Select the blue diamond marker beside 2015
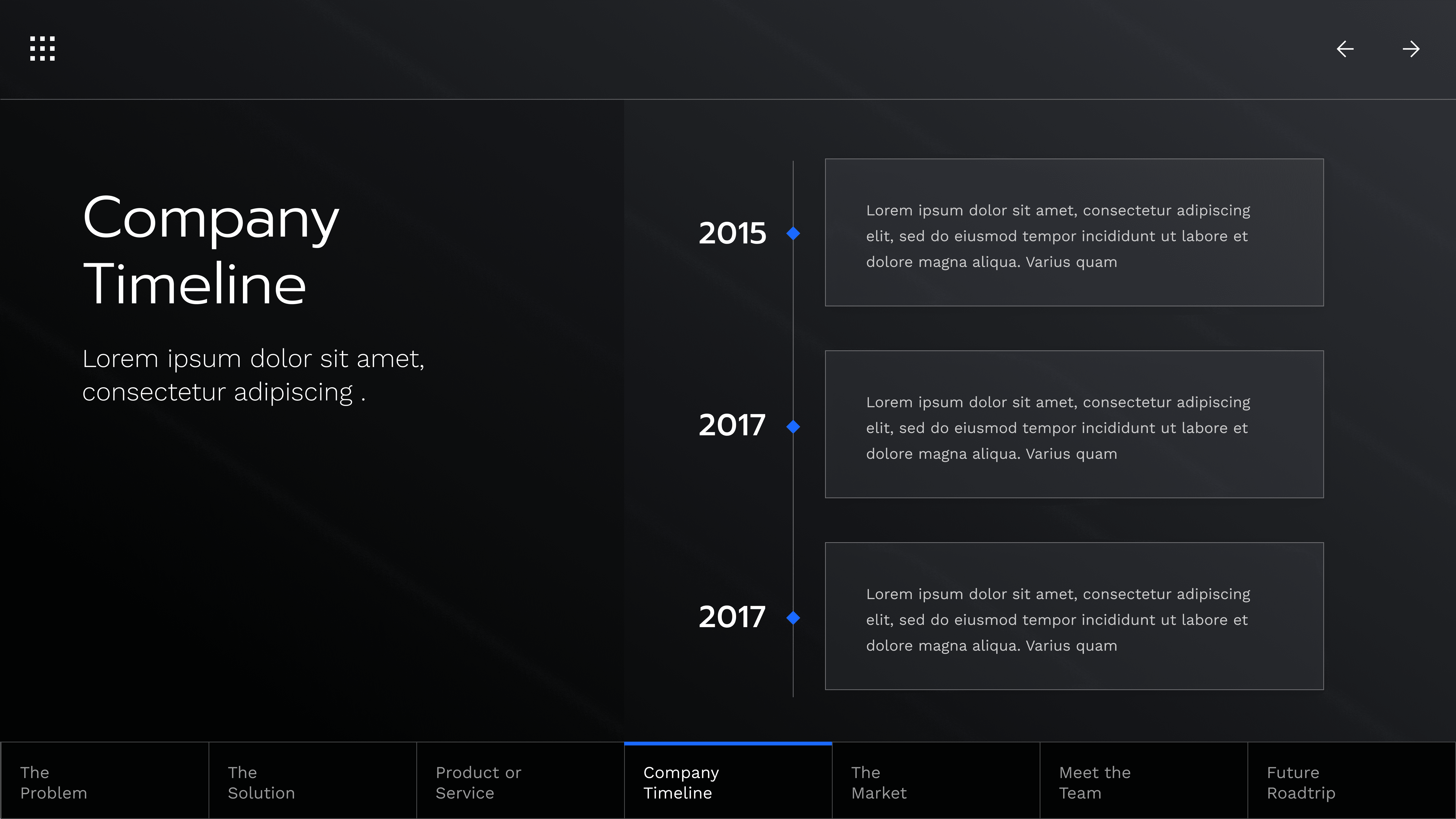The width and height of the screenshot is (1456, 819). click(x=793, y=233)
